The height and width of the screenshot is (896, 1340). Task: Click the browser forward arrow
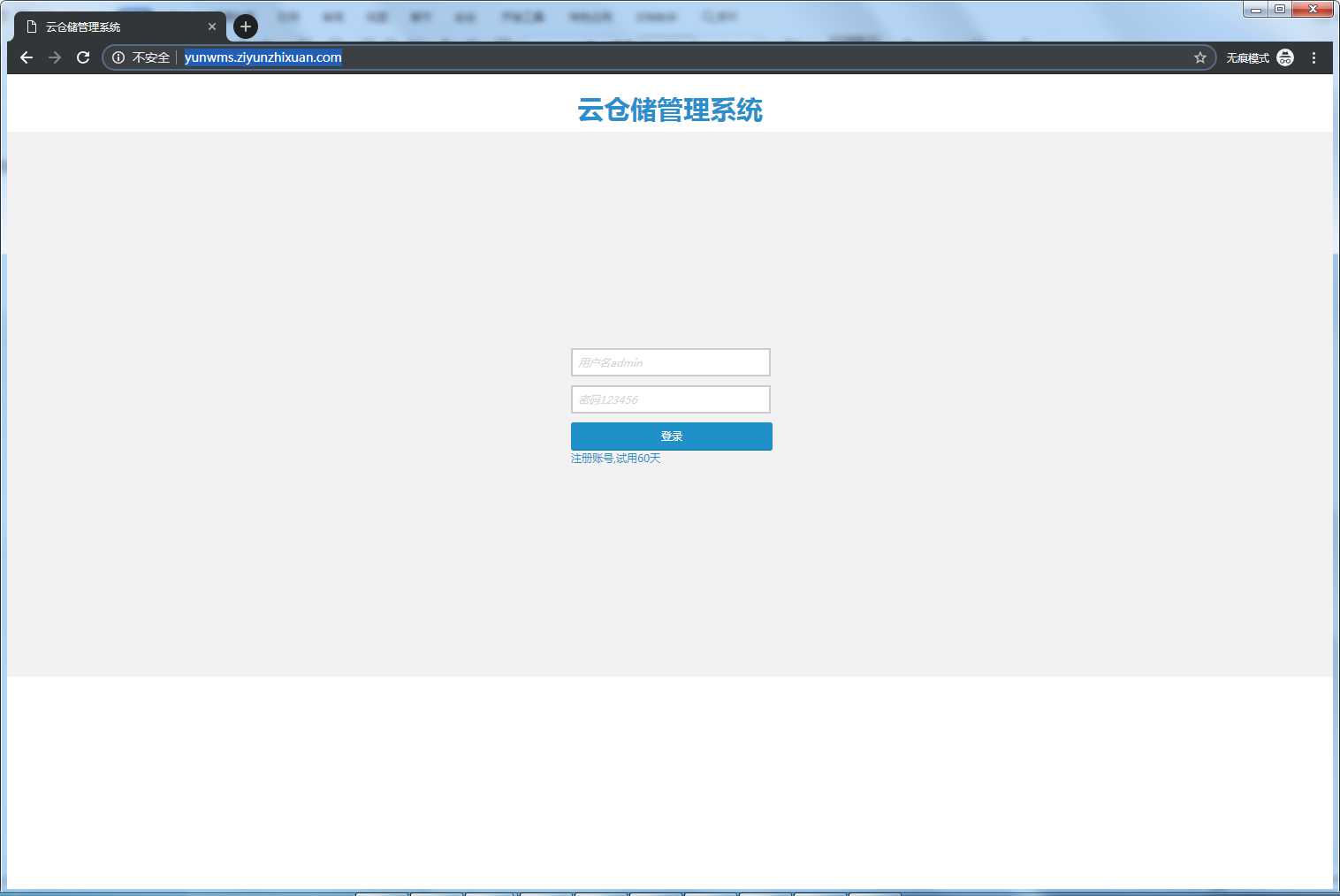pyautogui.click(x=55, y=57)
